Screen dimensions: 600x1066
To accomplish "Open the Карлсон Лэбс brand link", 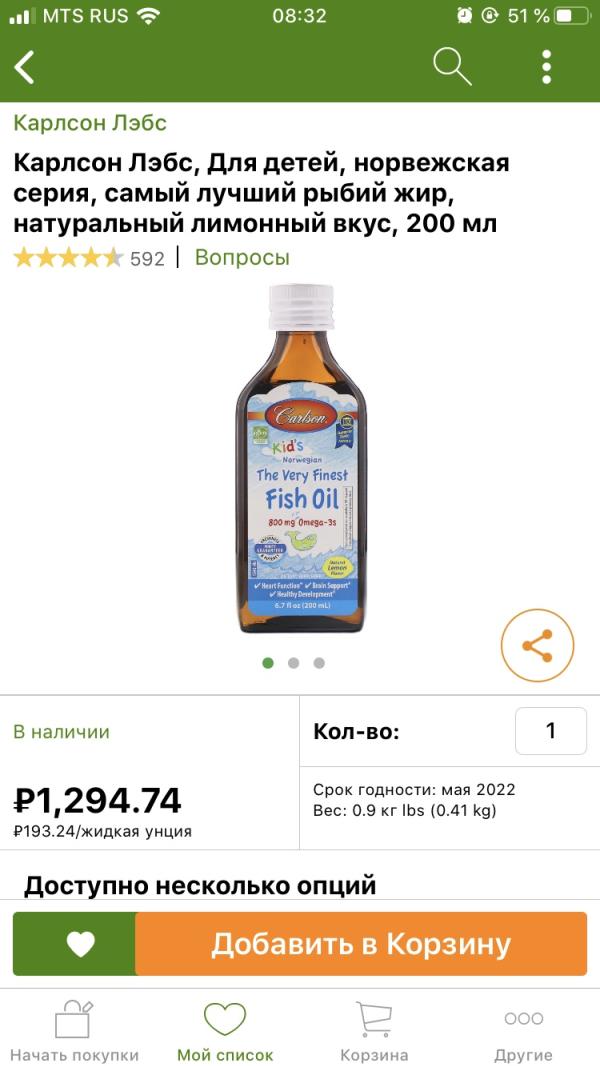I will [90, 123].
